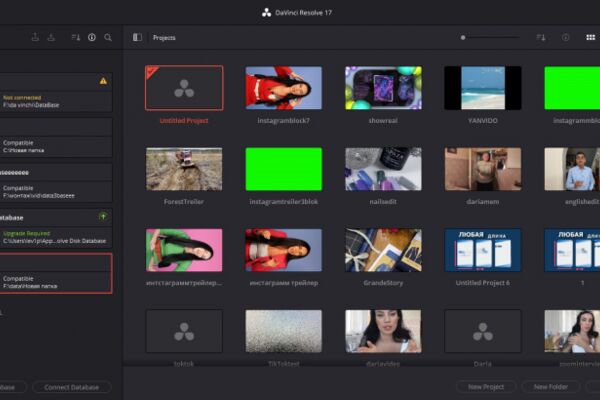This screenshot has width=600, height=400.
Task: Click the database search magnifier icon
Action: point(108,37)
